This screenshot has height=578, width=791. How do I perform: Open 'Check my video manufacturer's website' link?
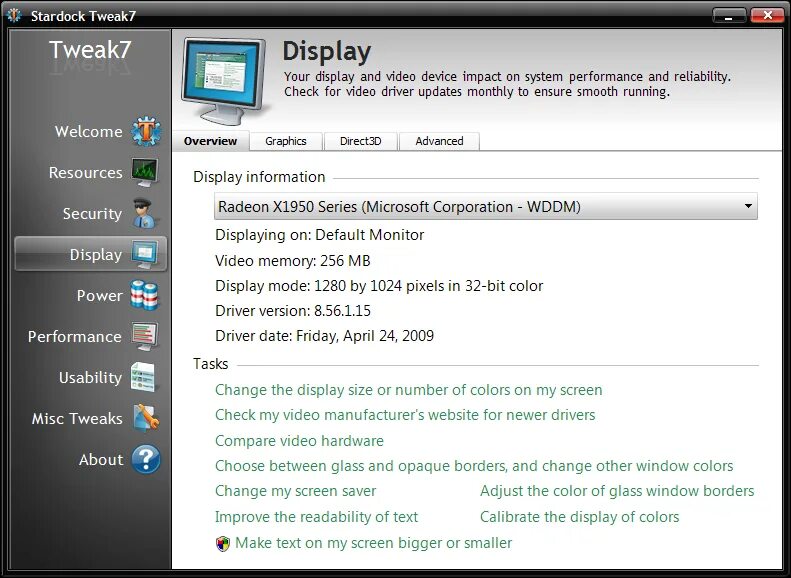click(405, 415)
